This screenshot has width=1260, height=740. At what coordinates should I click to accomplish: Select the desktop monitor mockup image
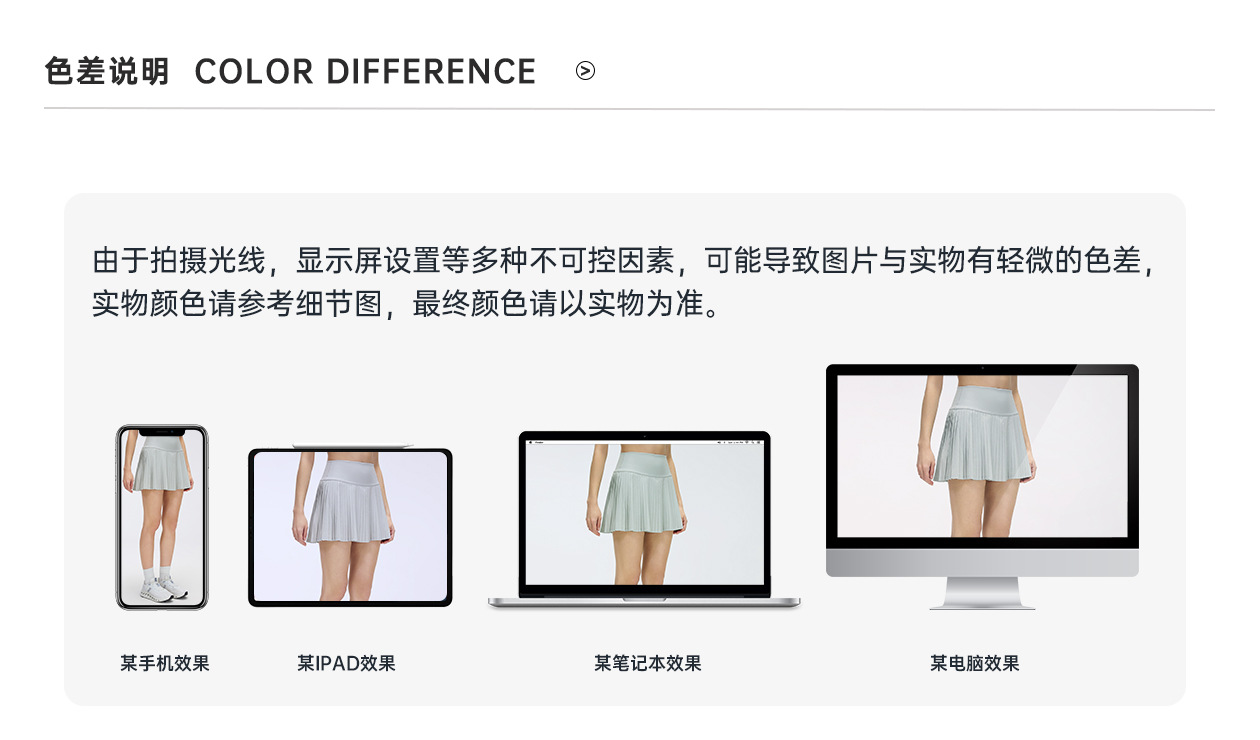(982, 487)
